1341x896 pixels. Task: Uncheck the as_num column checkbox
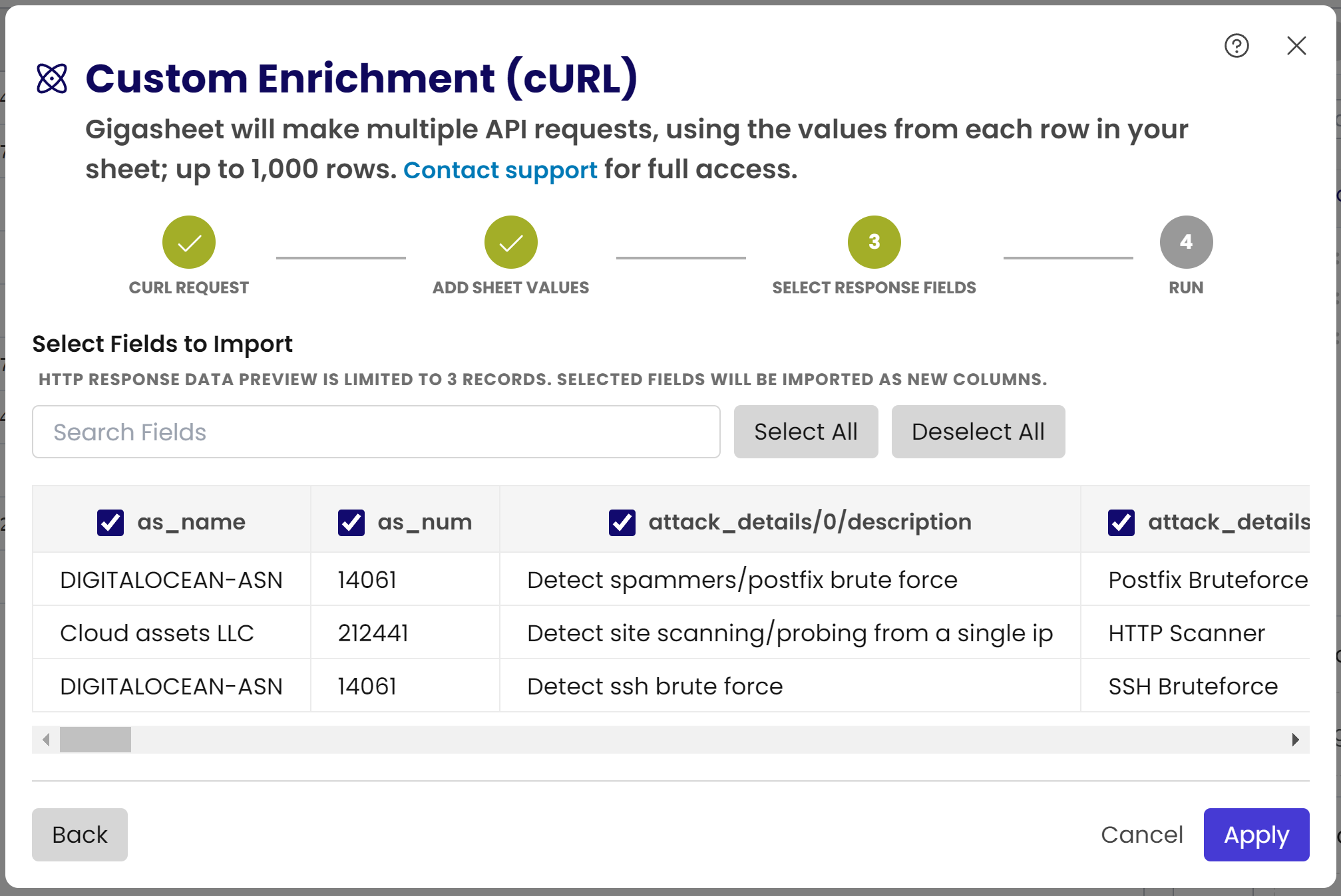click(x=351, y=522)
